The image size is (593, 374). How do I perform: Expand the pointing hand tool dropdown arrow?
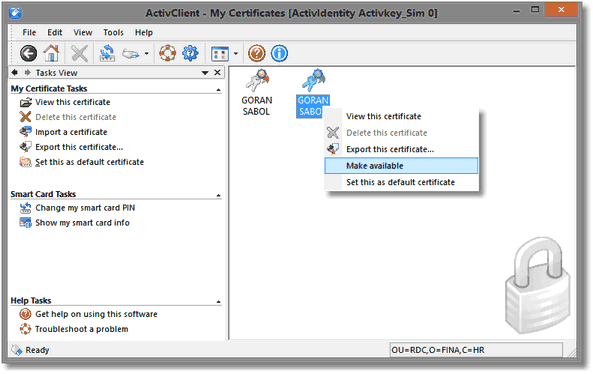point(146,54)
